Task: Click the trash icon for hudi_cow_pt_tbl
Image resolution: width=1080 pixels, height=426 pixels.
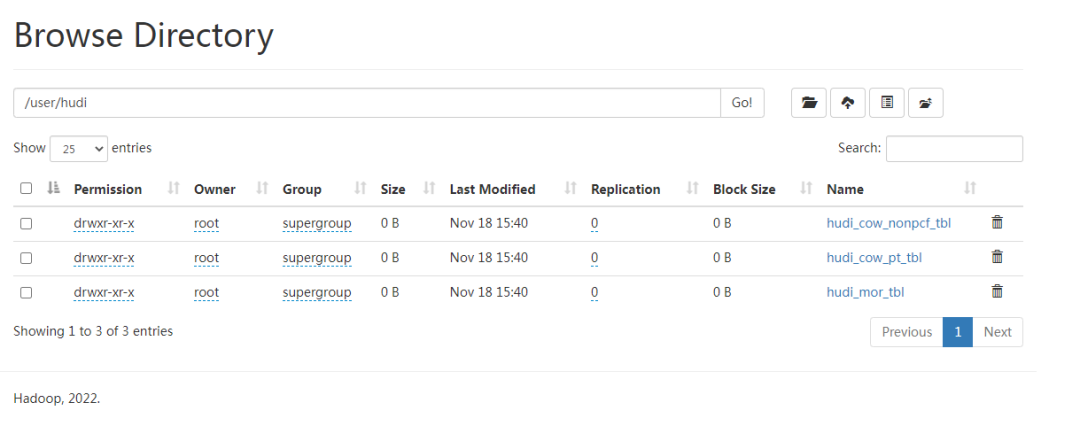Action: tap(997, 257)
